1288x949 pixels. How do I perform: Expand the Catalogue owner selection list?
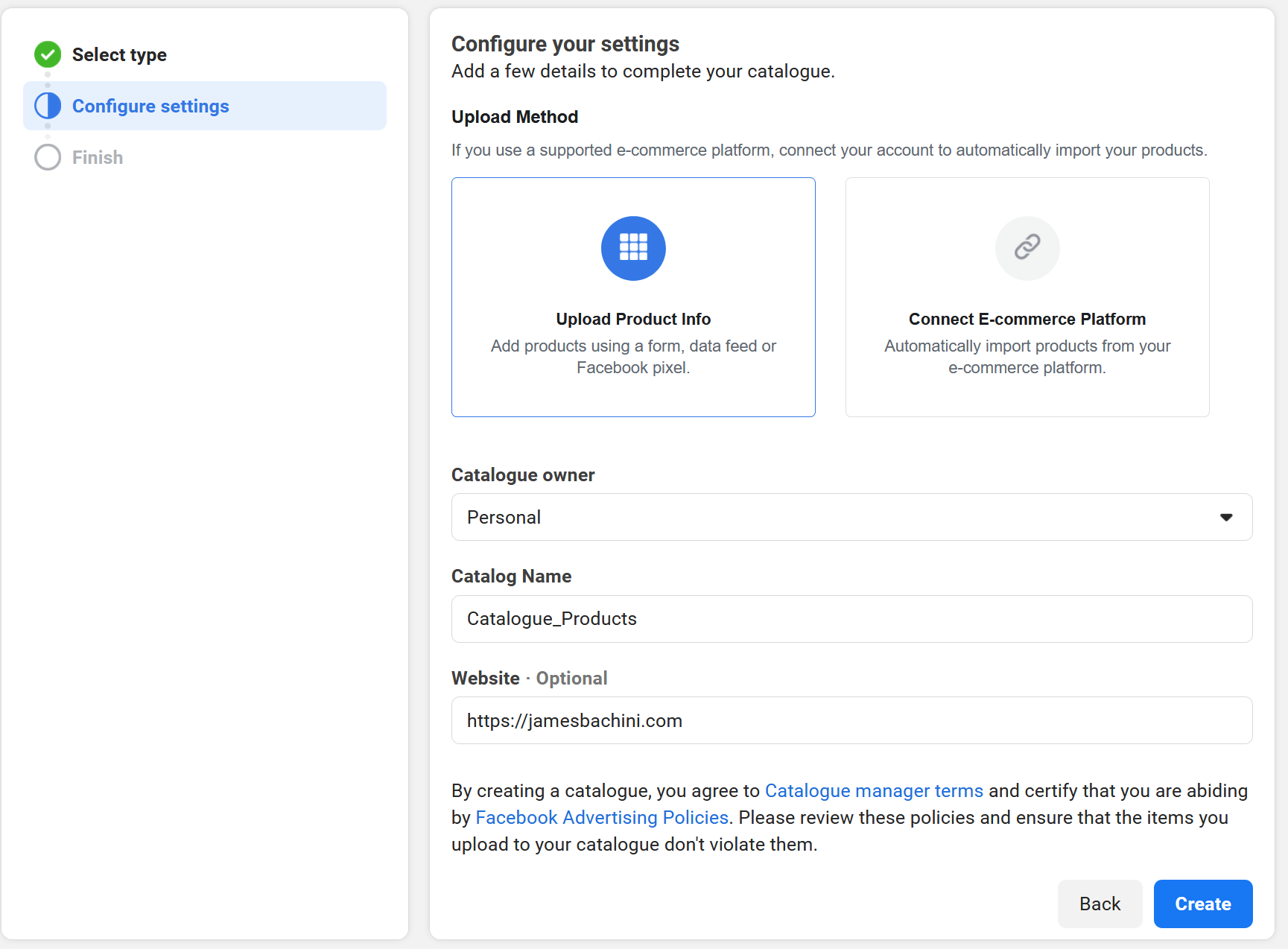[x=851, y=516]
